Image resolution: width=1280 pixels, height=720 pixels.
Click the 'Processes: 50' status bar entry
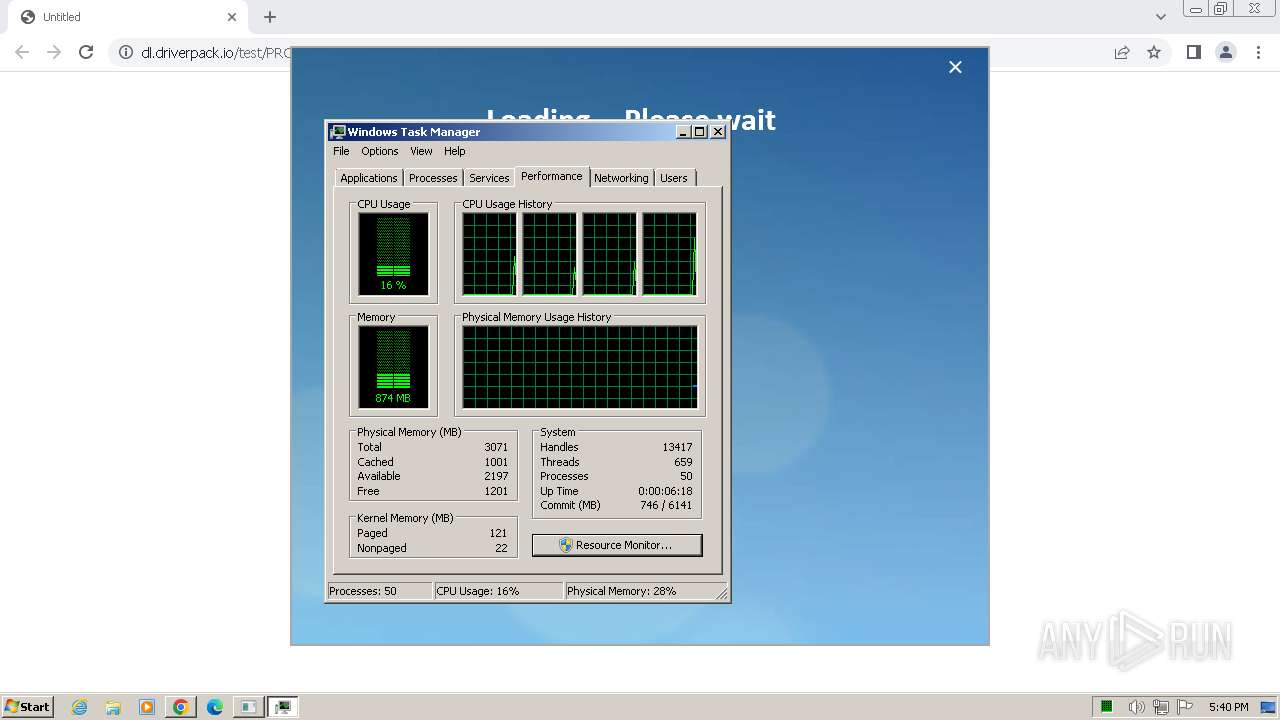[380, 591]
